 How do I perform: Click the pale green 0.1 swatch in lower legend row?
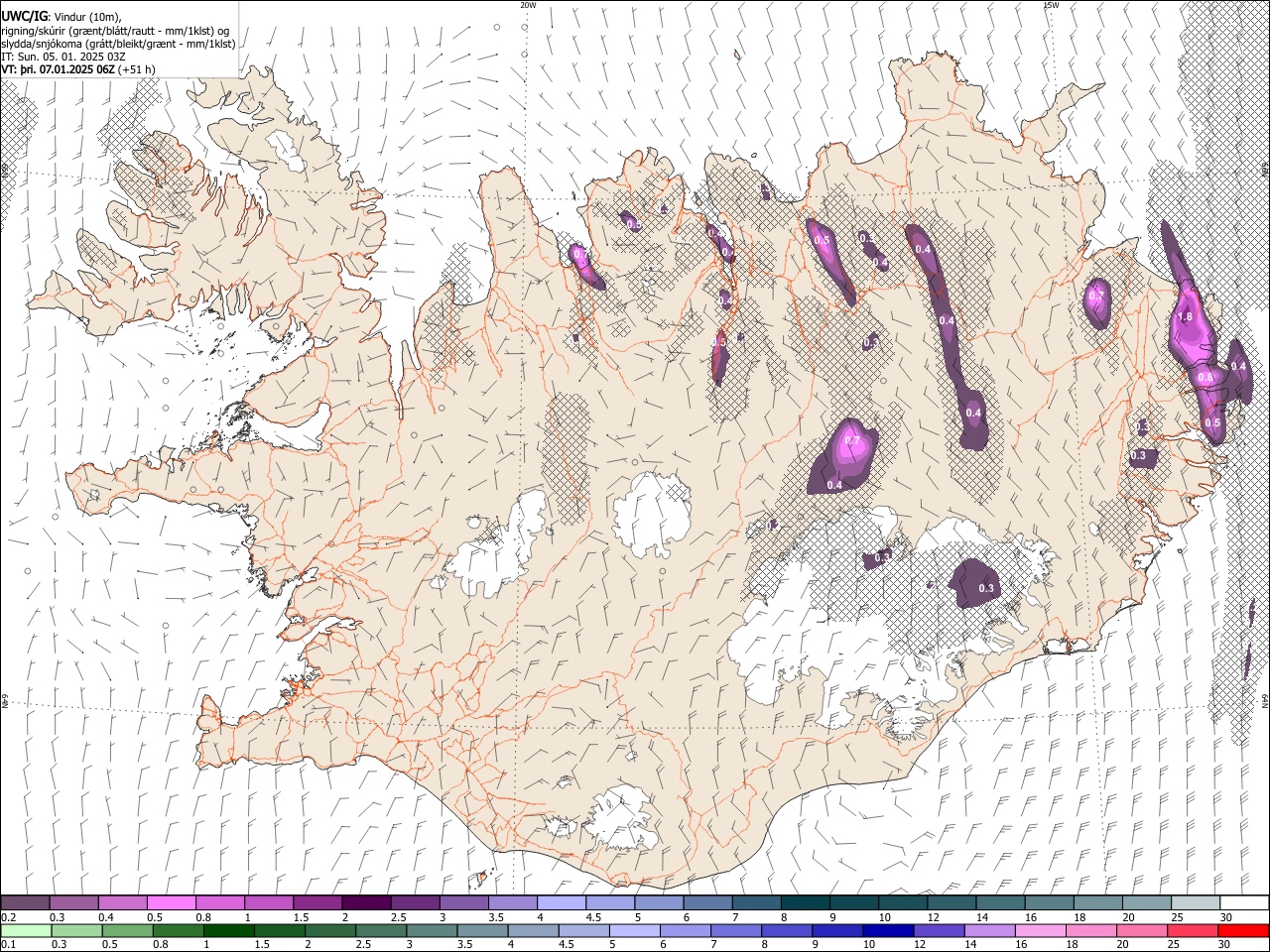click(26, 931)
